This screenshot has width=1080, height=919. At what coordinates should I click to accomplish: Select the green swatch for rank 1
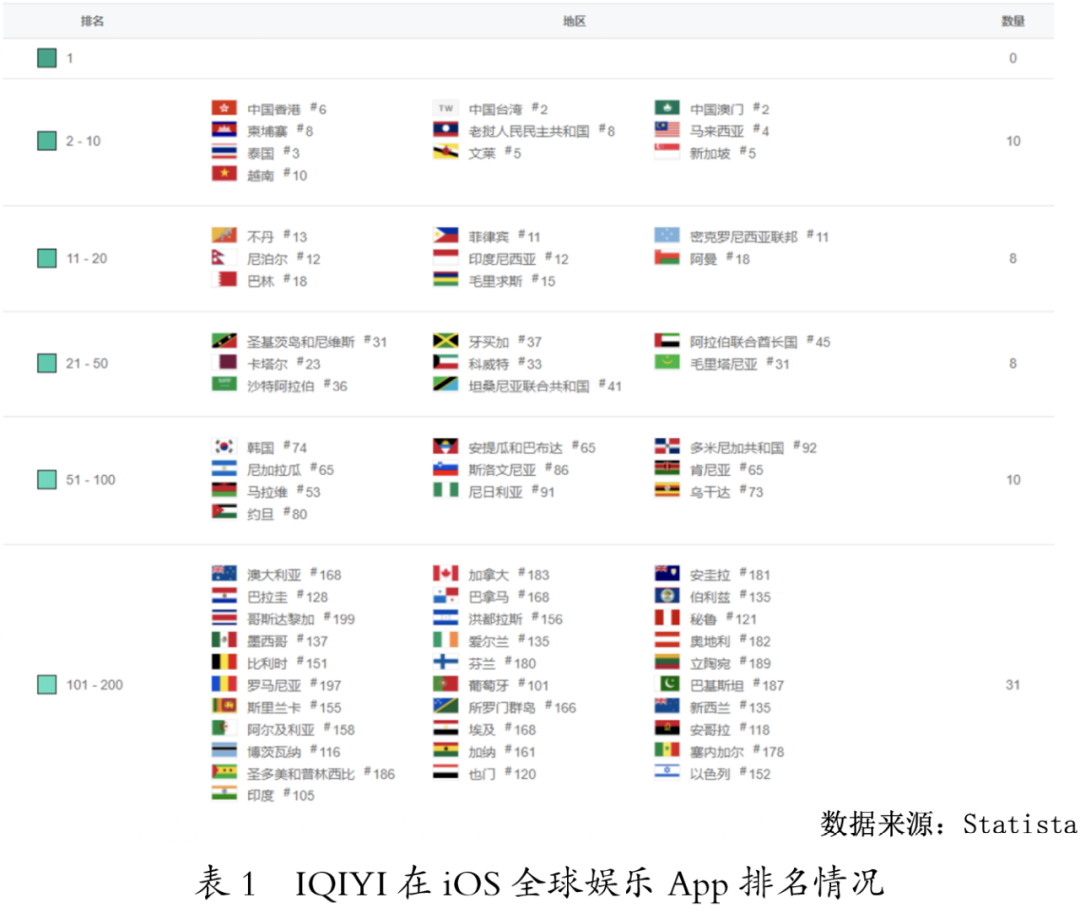click(x=47, y=58)
